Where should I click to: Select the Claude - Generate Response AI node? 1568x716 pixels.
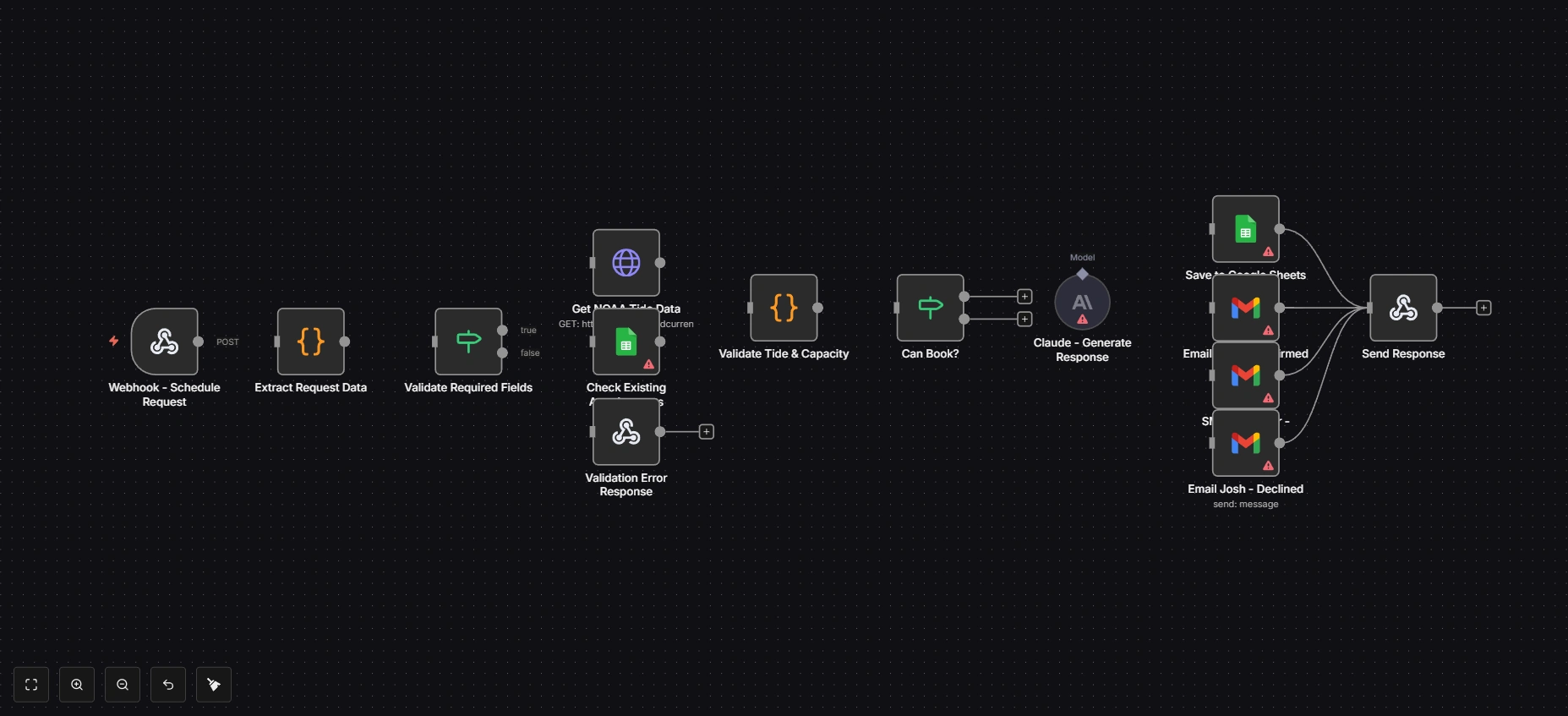(1082, 303)
